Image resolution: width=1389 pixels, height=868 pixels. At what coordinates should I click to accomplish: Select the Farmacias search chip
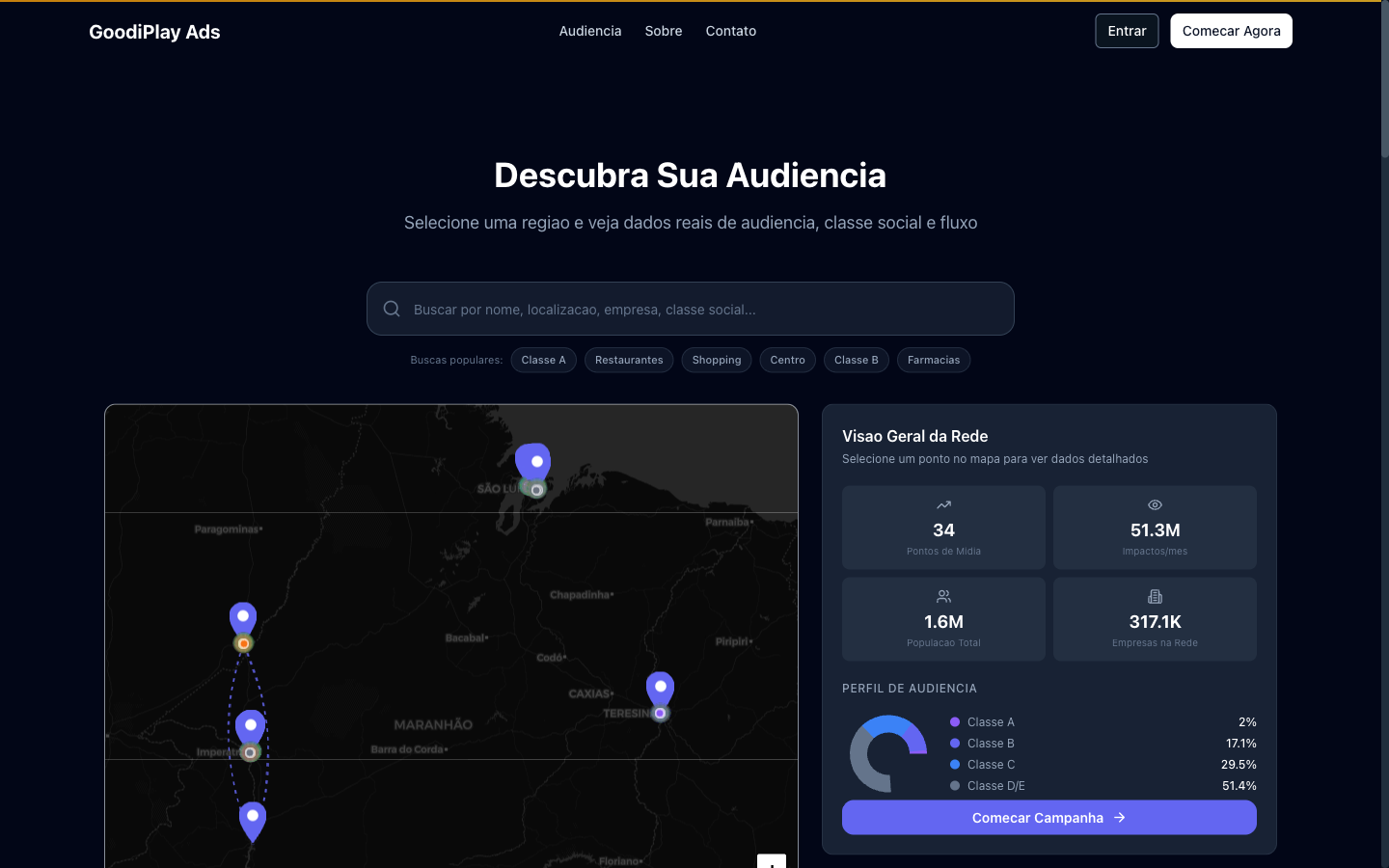click(934, 360)
